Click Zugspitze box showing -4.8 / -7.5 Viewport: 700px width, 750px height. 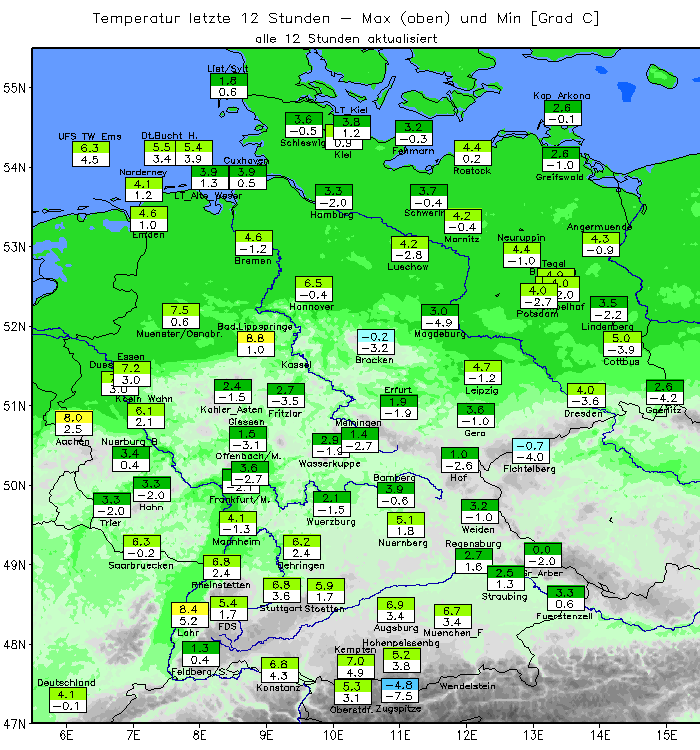tap(400, 690)
